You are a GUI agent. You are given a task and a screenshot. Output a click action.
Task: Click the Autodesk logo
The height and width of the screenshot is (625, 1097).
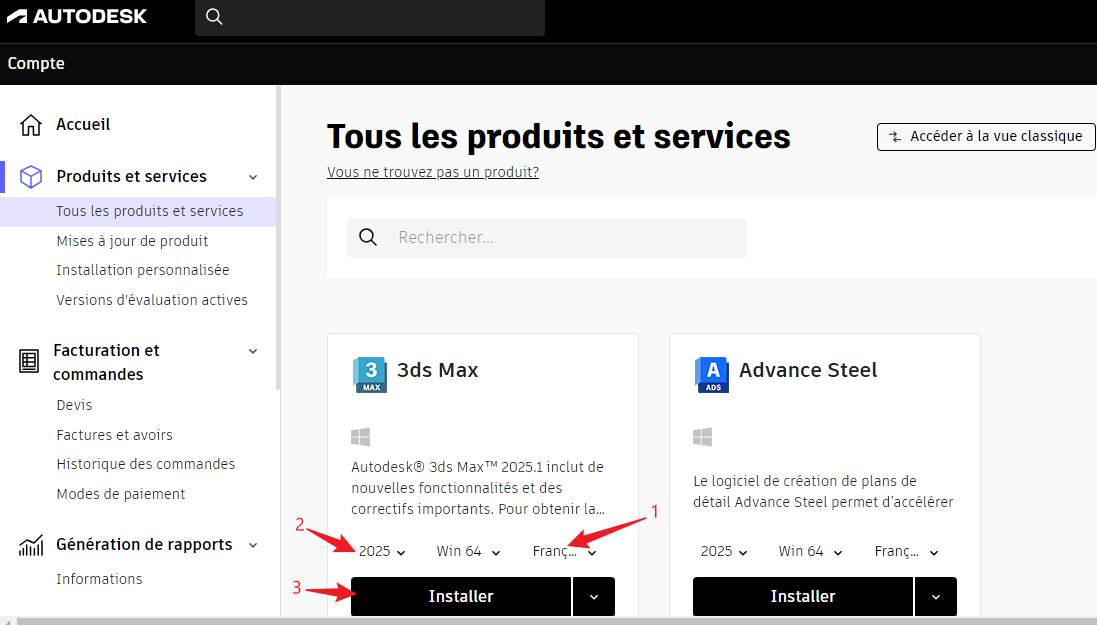pos(77,17)
